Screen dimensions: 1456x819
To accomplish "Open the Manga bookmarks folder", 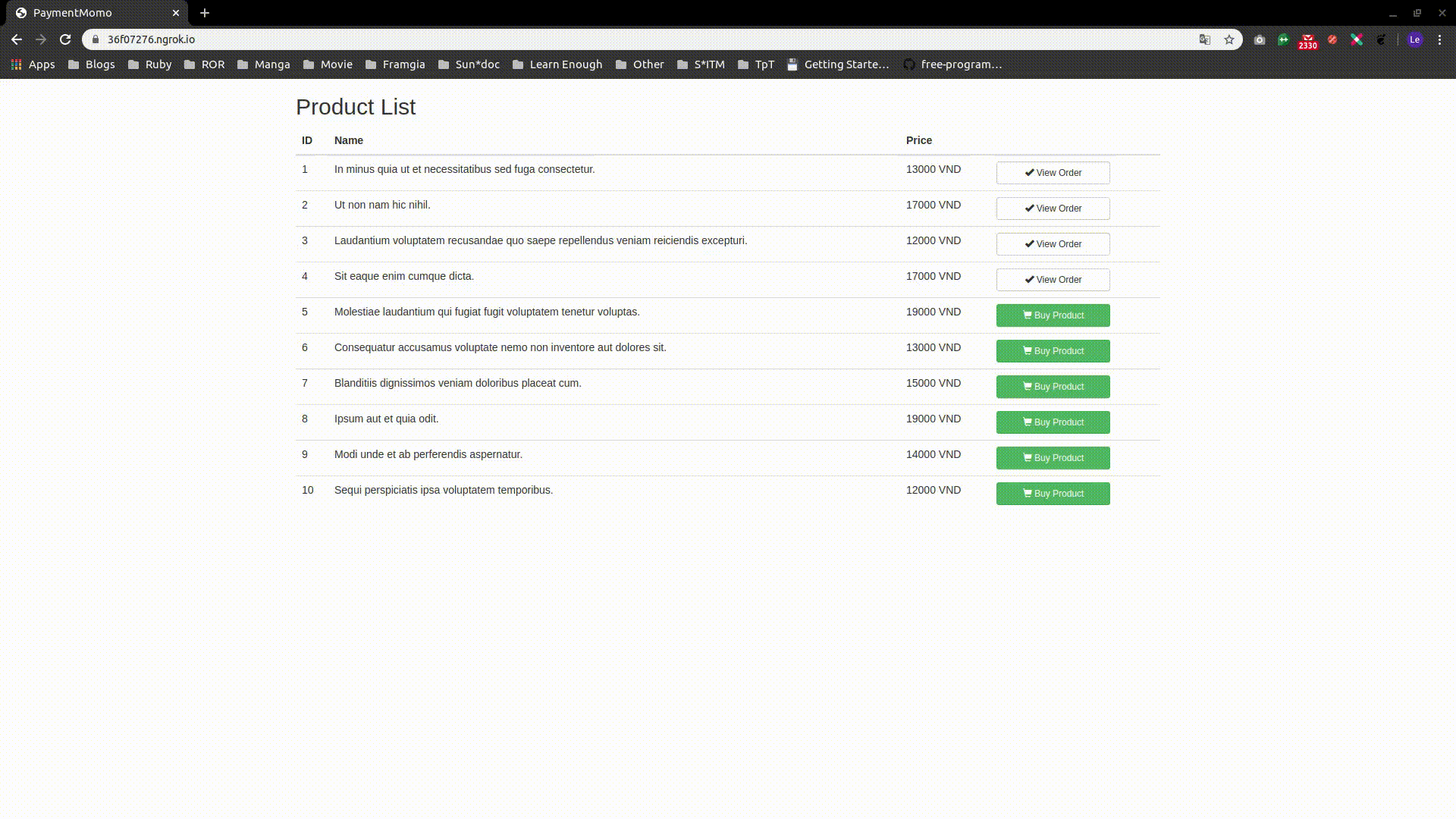I will click(x=263, y=64).
